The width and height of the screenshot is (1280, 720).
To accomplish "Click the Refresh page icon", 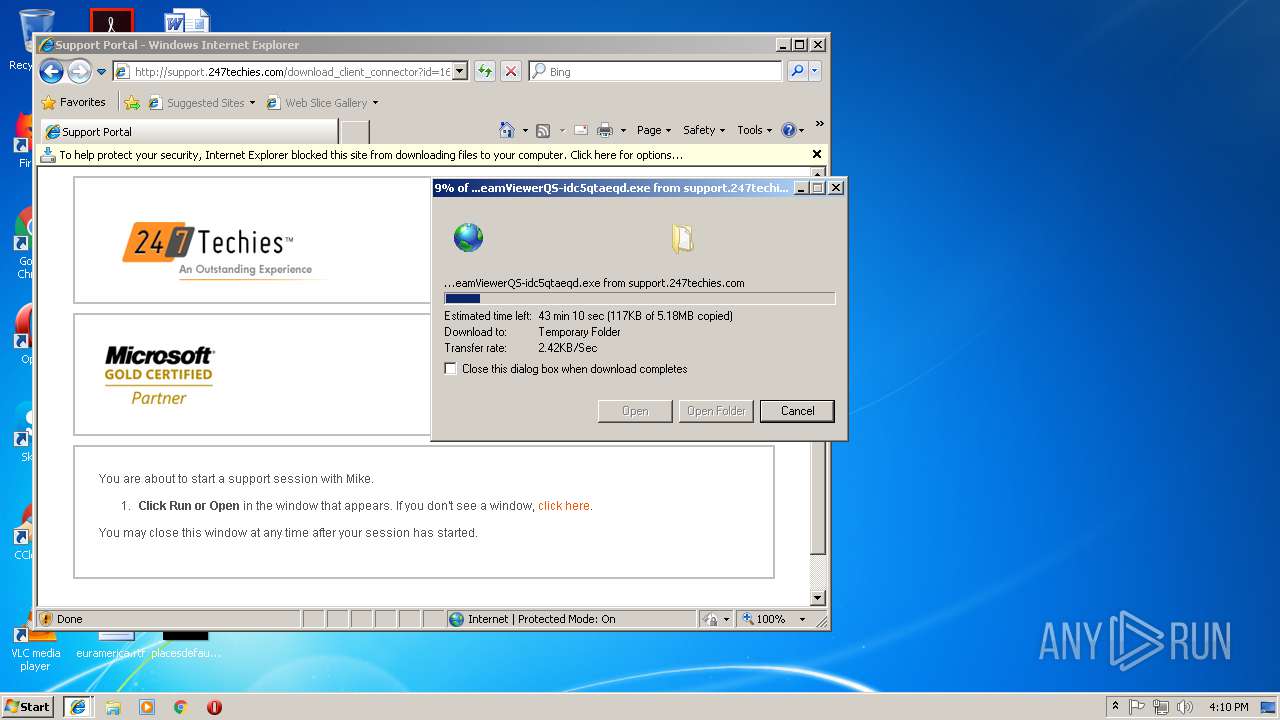I will click(485, 71).
